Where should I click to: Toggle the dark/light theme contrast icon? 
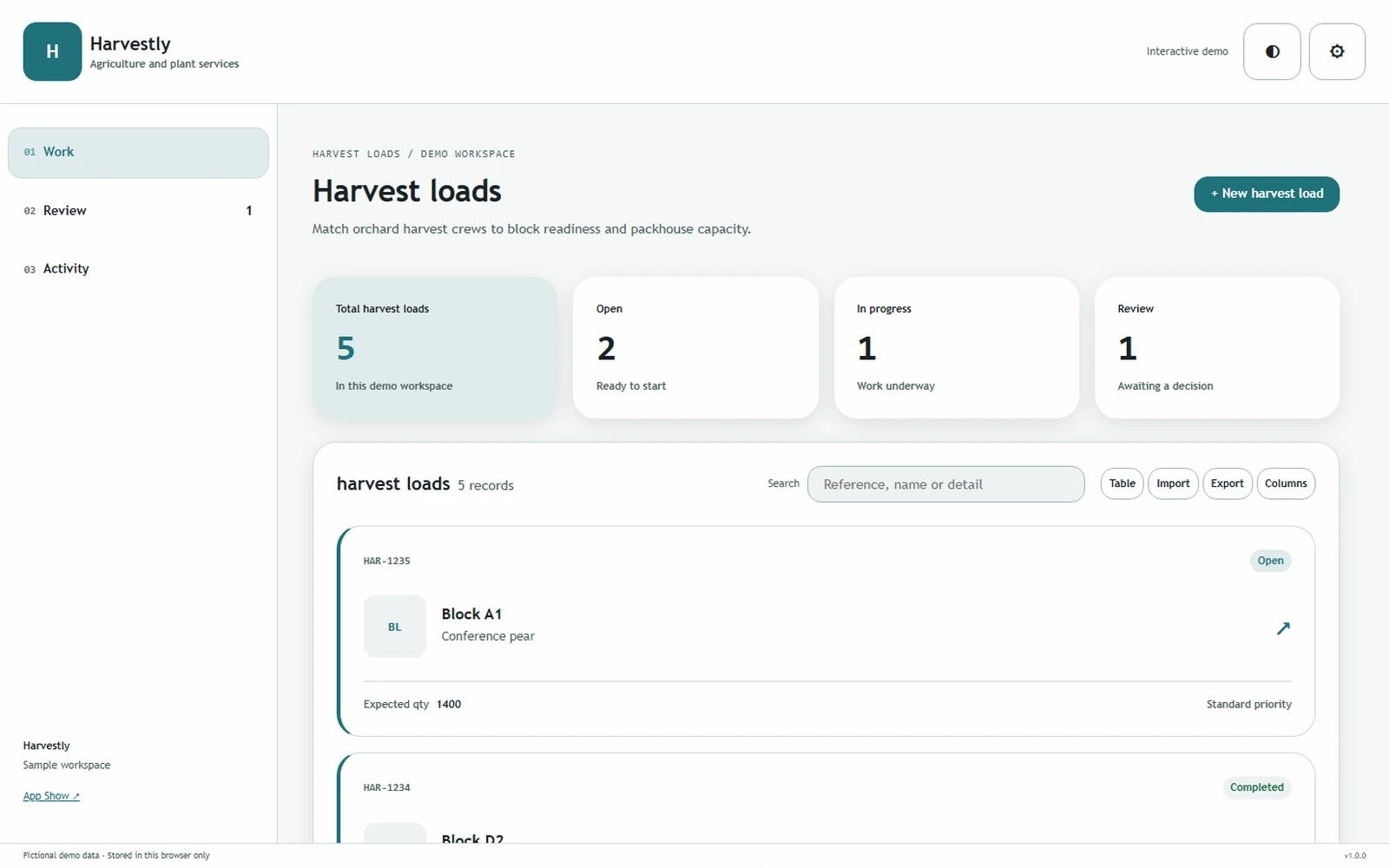tap(1272, 51)
